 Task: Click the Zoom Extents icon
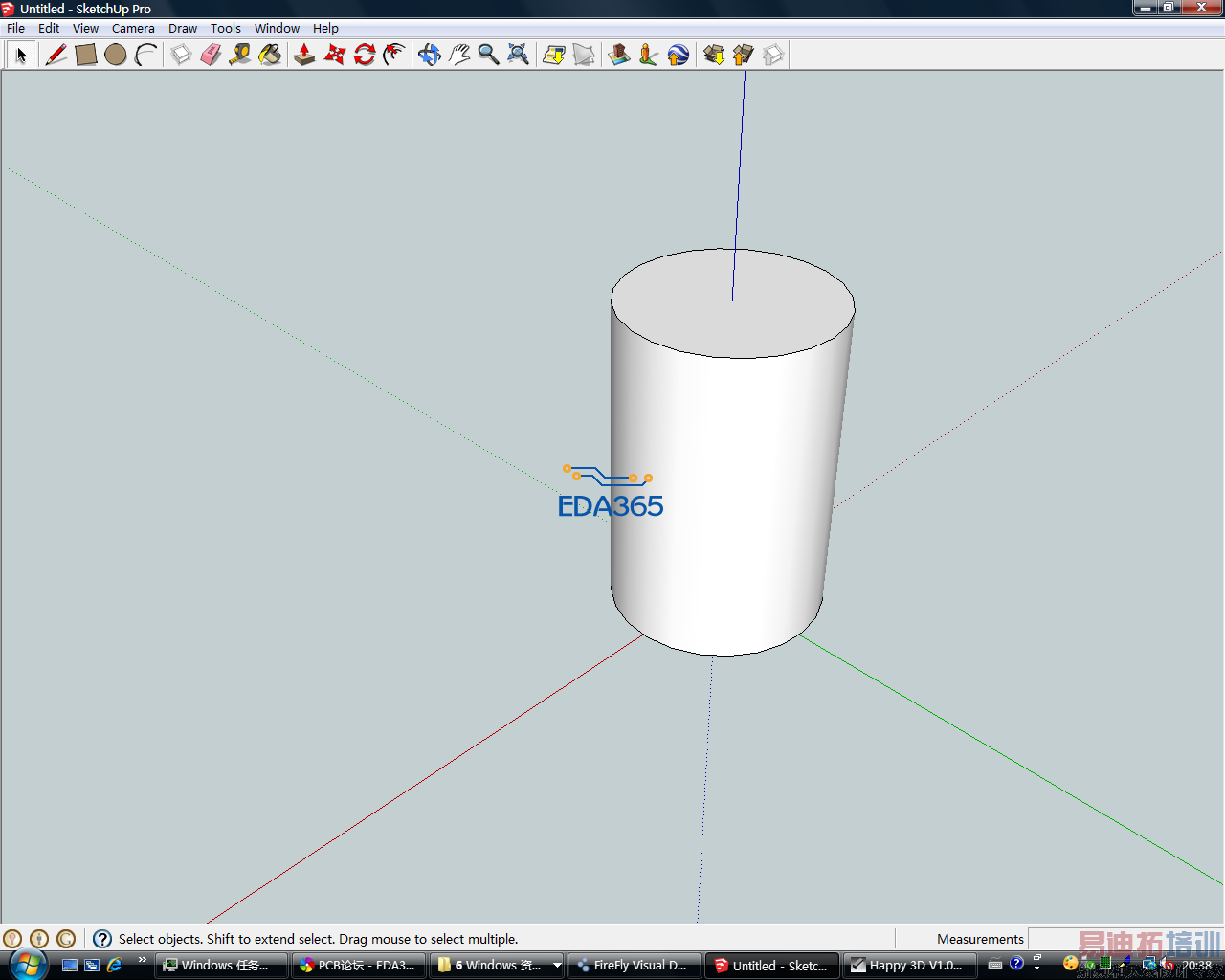point(519,55)
